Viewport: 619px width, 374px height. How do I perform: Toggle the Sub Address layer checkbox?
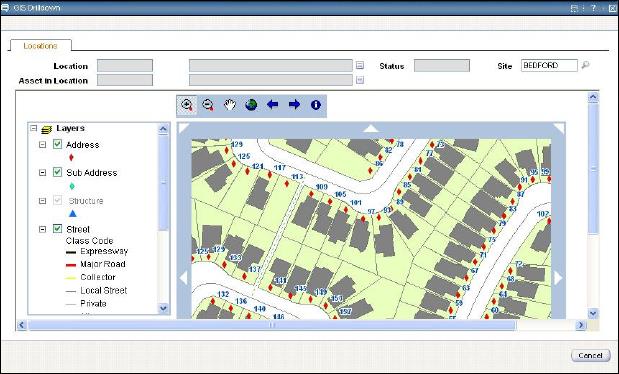(57, 172)
